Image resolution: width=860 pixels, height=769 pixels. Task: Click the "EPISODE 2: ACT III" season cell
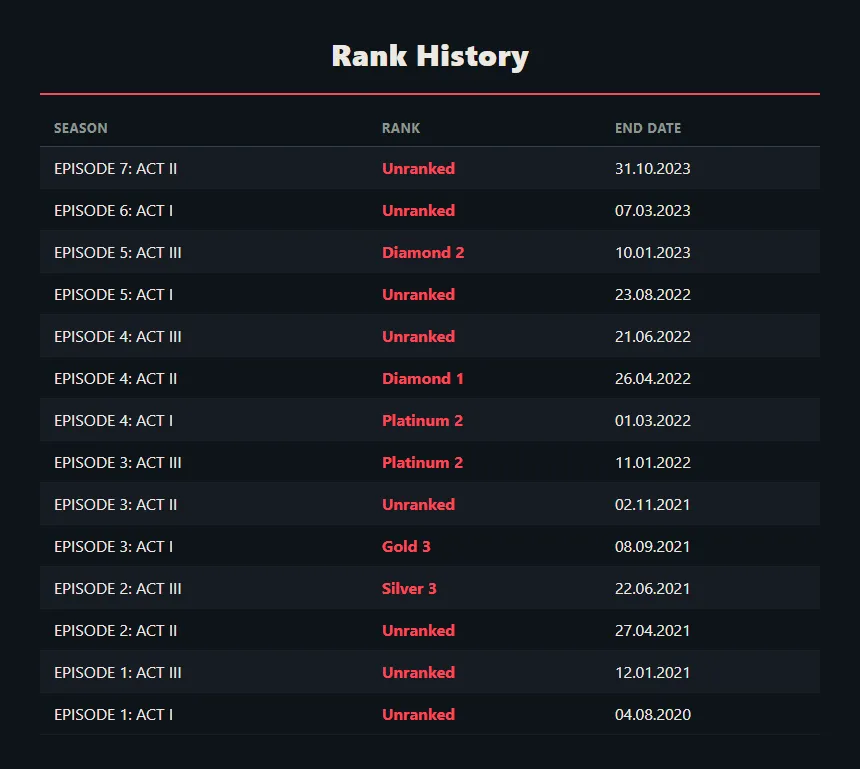117,589
